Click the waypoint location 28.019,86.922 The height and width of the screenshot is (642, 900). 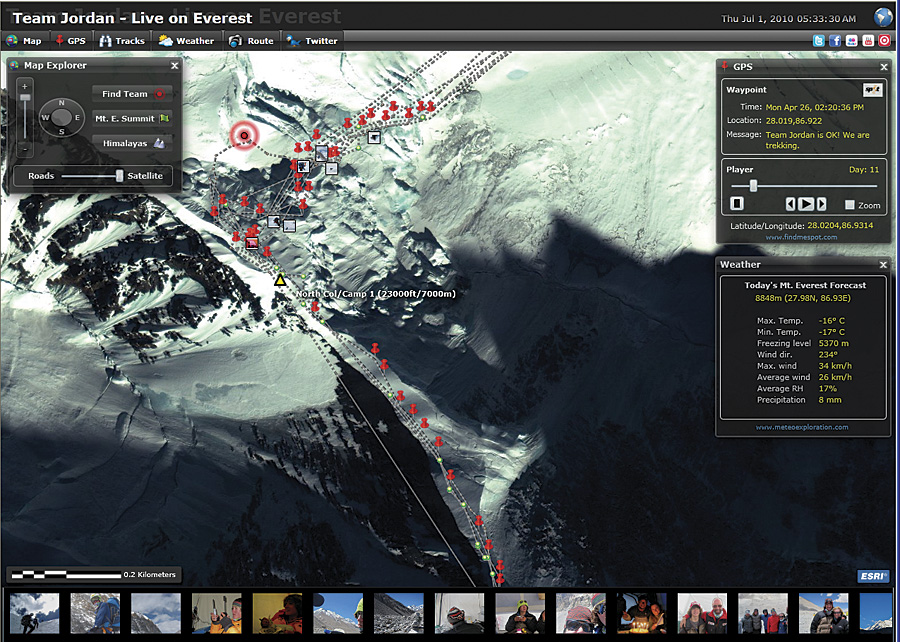[794, 120]
